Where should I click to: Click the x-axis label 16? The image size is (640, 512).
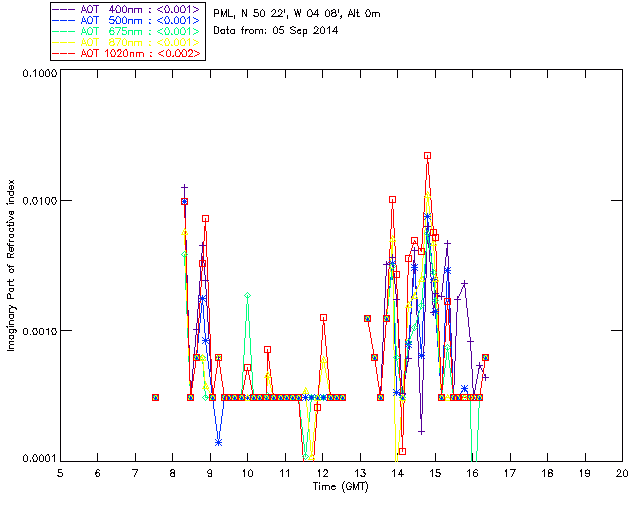(473, 474)
